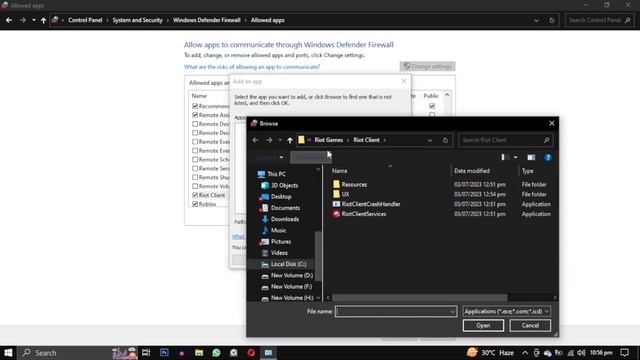Toggle the Remote Assistance checkbox in Allowed apps
This screenshot has height=360, width=640.
click(x=195, y=115)
